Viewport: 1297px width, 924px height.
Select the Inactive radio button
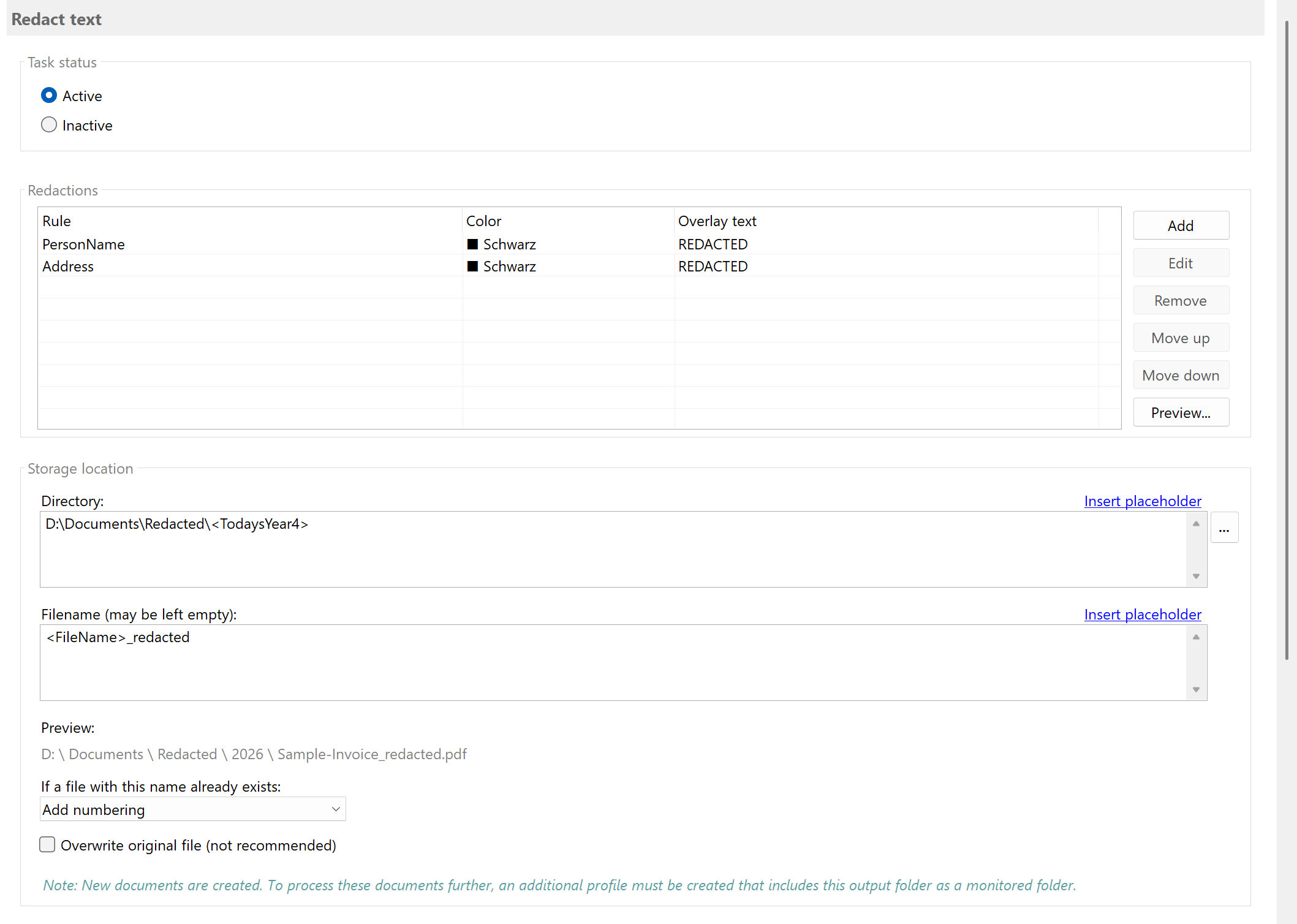49,125
